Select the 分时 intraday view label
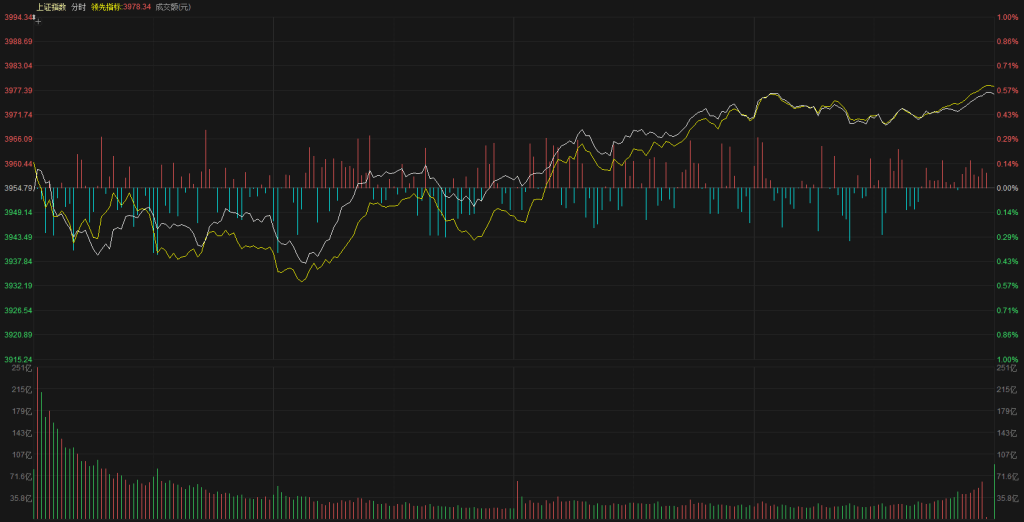Viewport: 1024px width, 522px height. [x=79, y=7]
